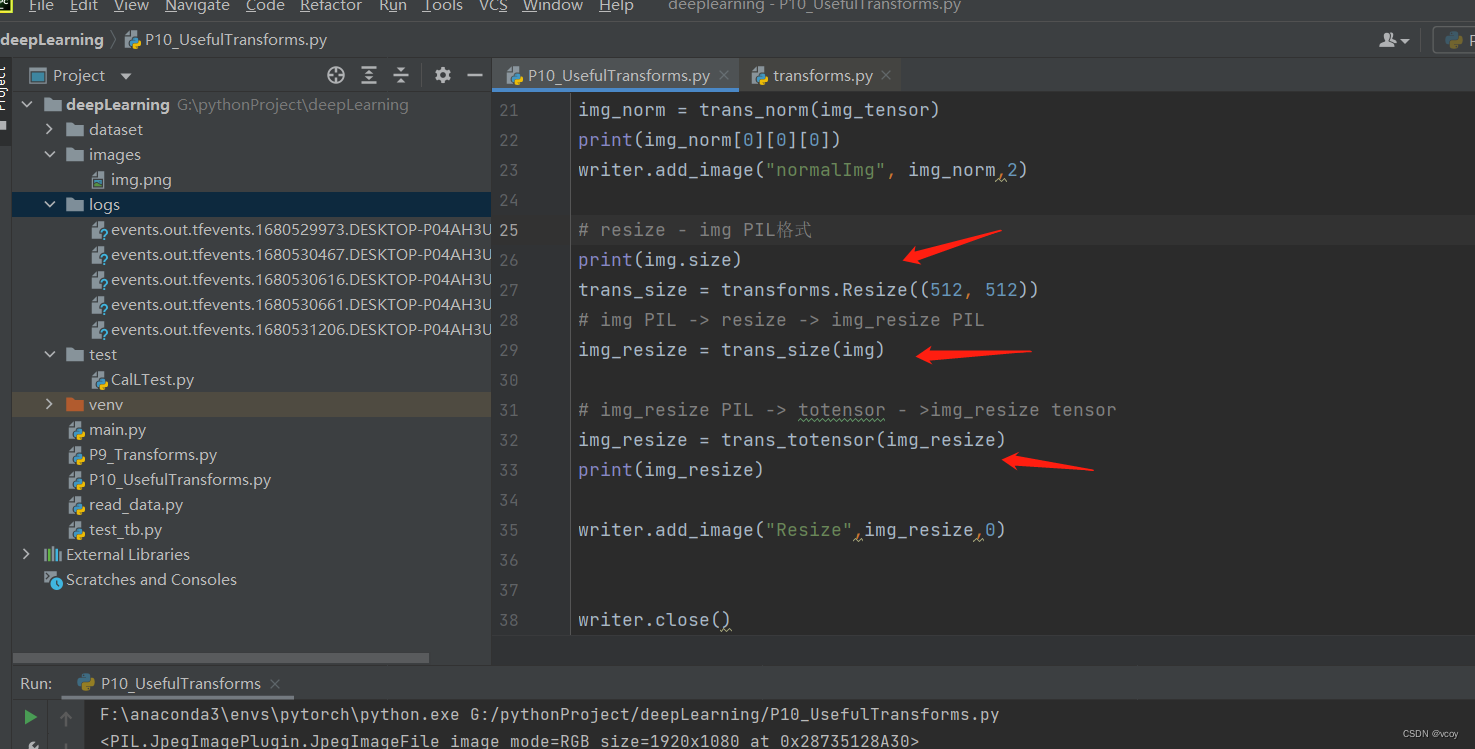Collapse the logs folder

49,205
